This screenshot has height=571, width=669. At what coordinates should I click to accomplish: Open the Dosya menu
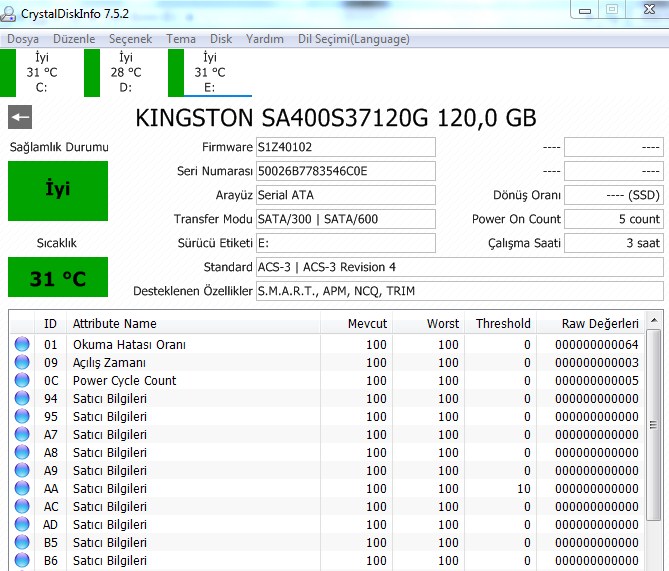[23, 39]
